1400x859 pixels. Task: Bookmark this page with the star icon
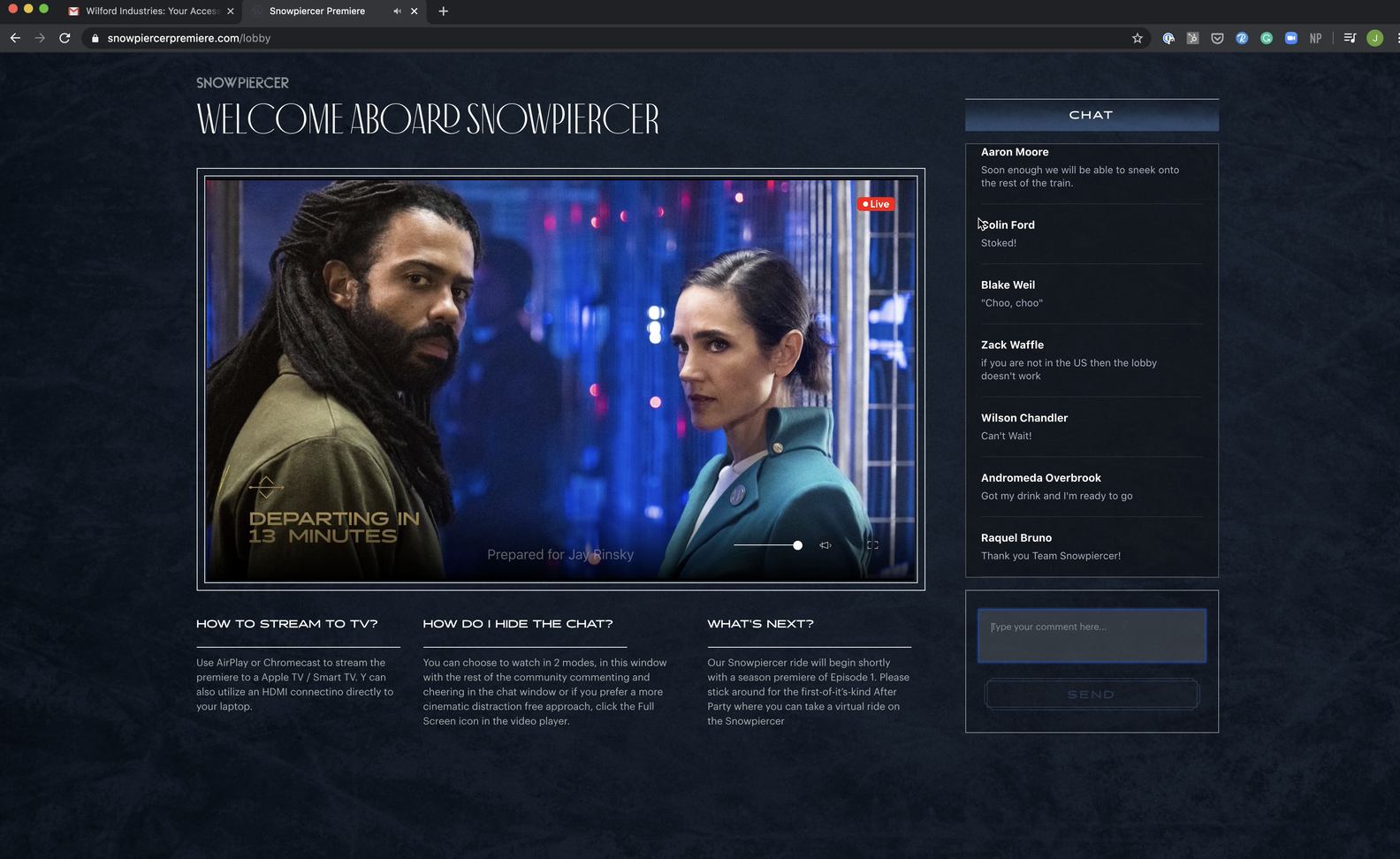1137,38
